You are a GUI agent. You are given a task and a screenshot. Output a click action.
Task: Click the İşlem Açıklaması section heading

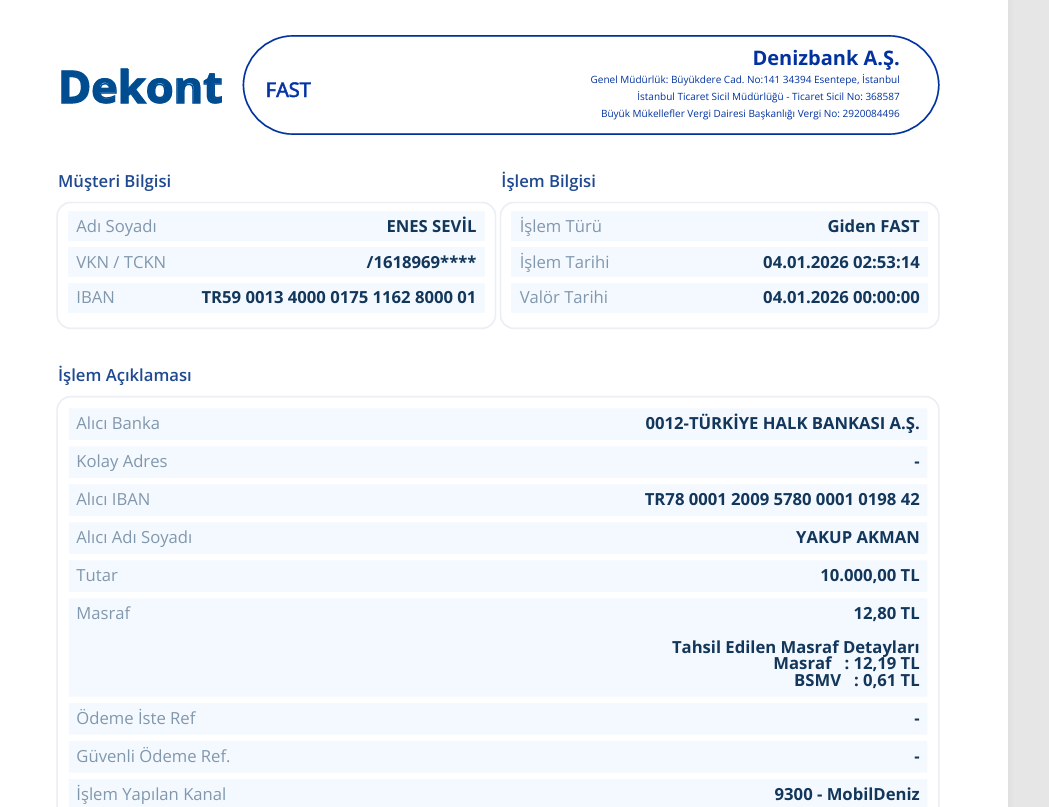(124, 375)
